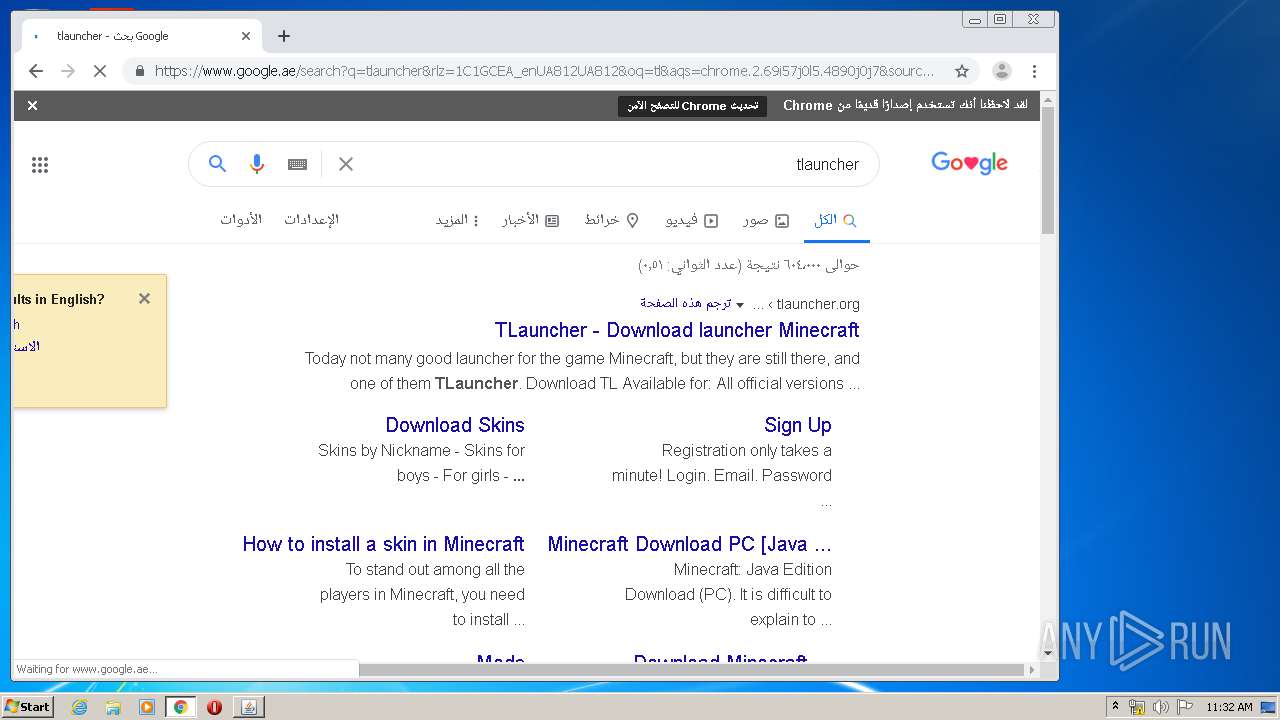
Task: Switch to the Maps (خرائط) tab
Action: [x=611, y=220]
